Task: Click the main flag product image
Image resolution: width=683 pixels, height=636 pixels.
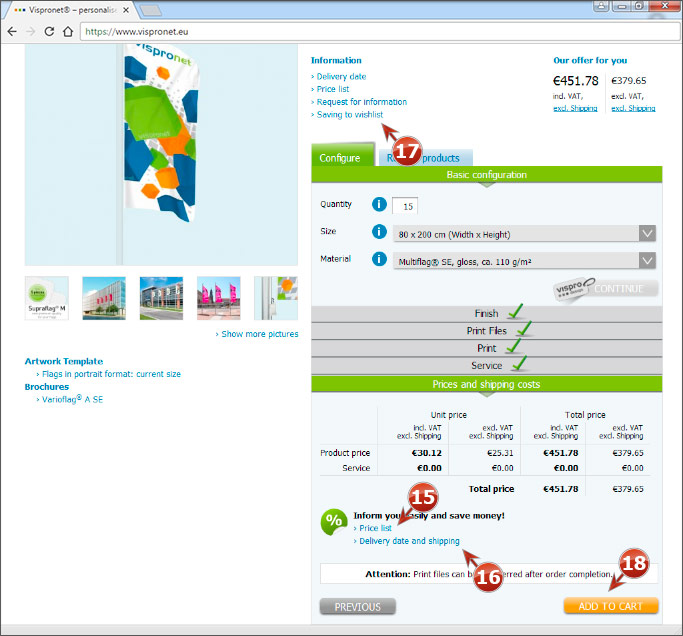Action: click(161, 155)
